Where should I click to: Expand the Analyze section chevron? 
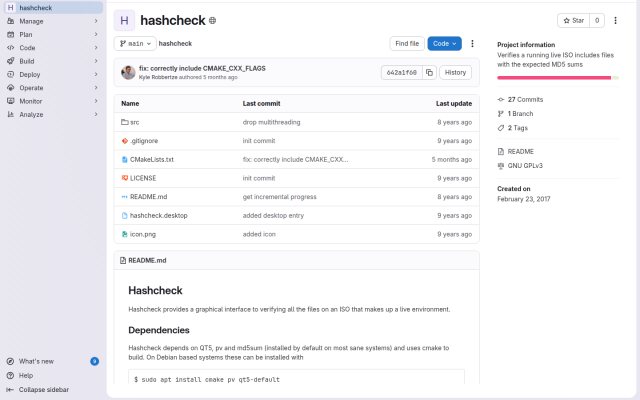[x=96, y=115]
